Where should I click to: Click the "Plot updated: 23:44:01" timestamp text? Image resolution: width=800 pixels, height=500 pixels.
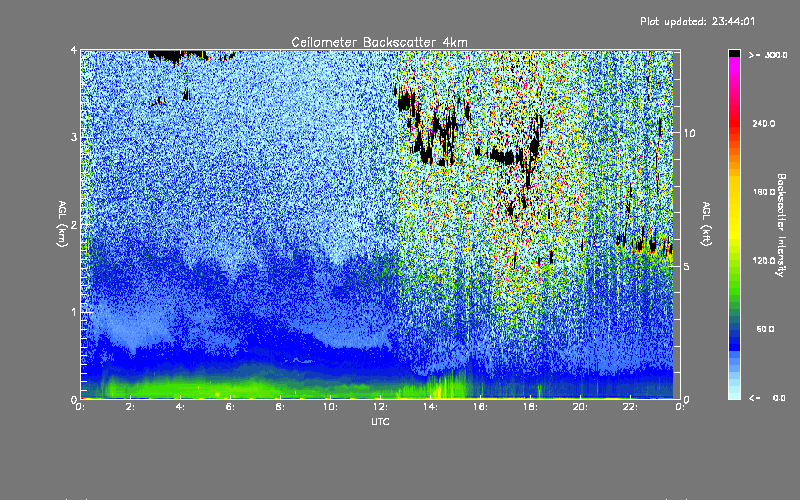(697, 21)
